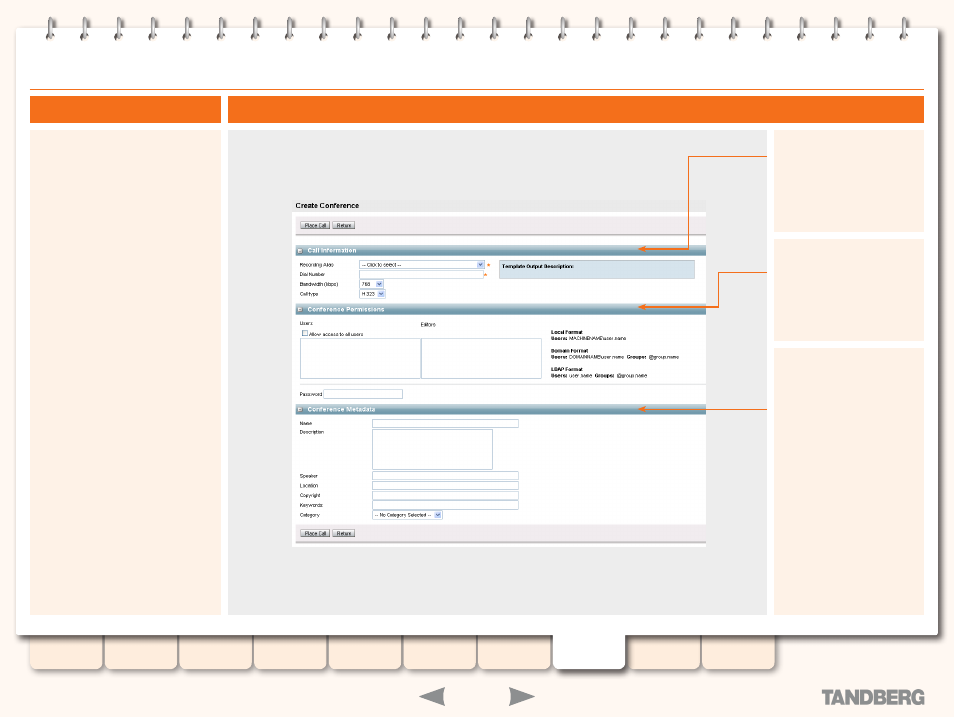Click the bottom Place Call button
The image size is (954, 717).
point(315,533)
